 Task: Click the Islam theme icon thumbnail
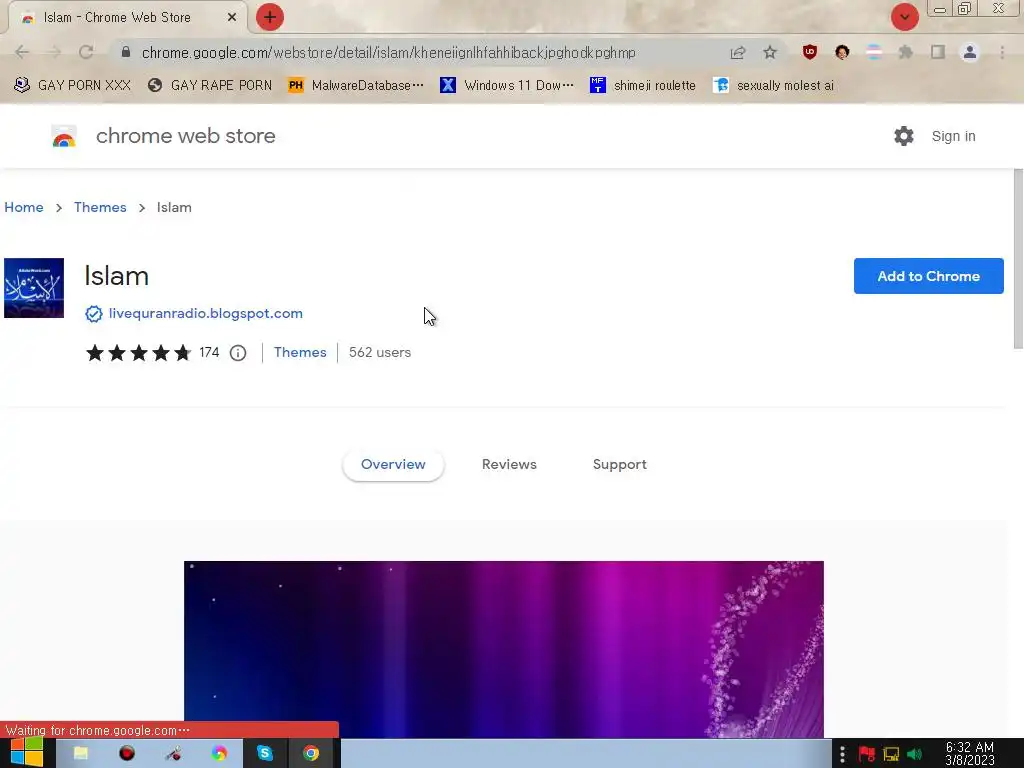point(34,288)
